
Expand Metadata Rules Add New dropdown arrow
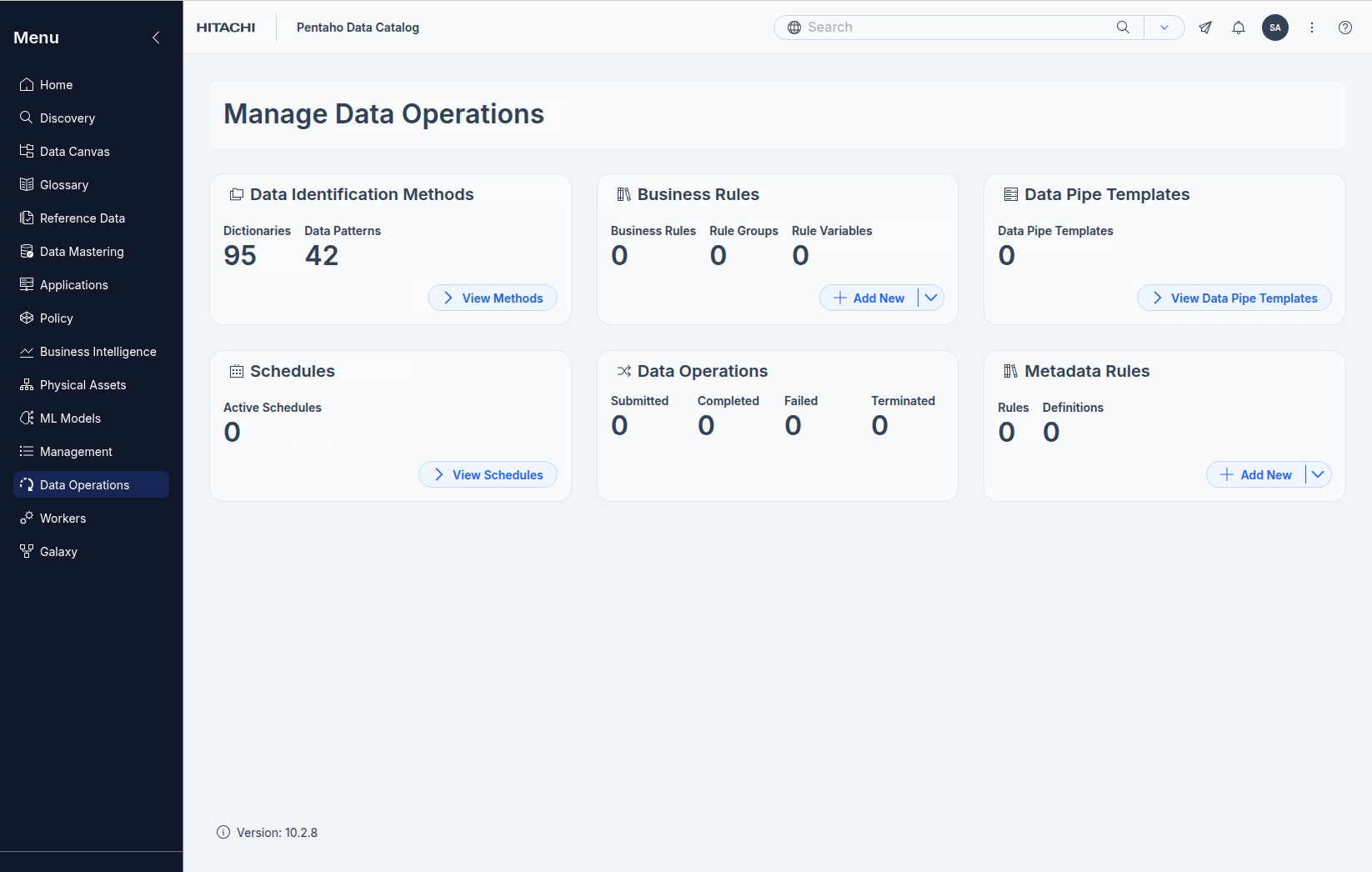[x=1318, y=474]
